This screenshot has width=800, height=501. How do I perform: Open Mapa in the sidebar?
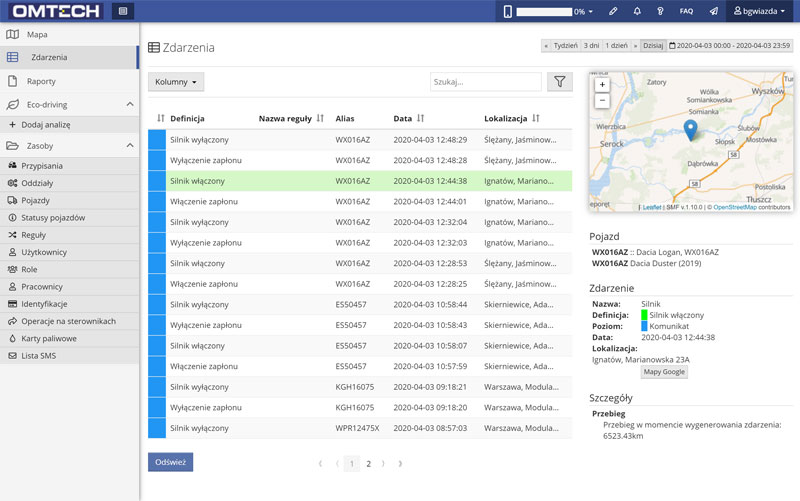[x=37, y=35]
